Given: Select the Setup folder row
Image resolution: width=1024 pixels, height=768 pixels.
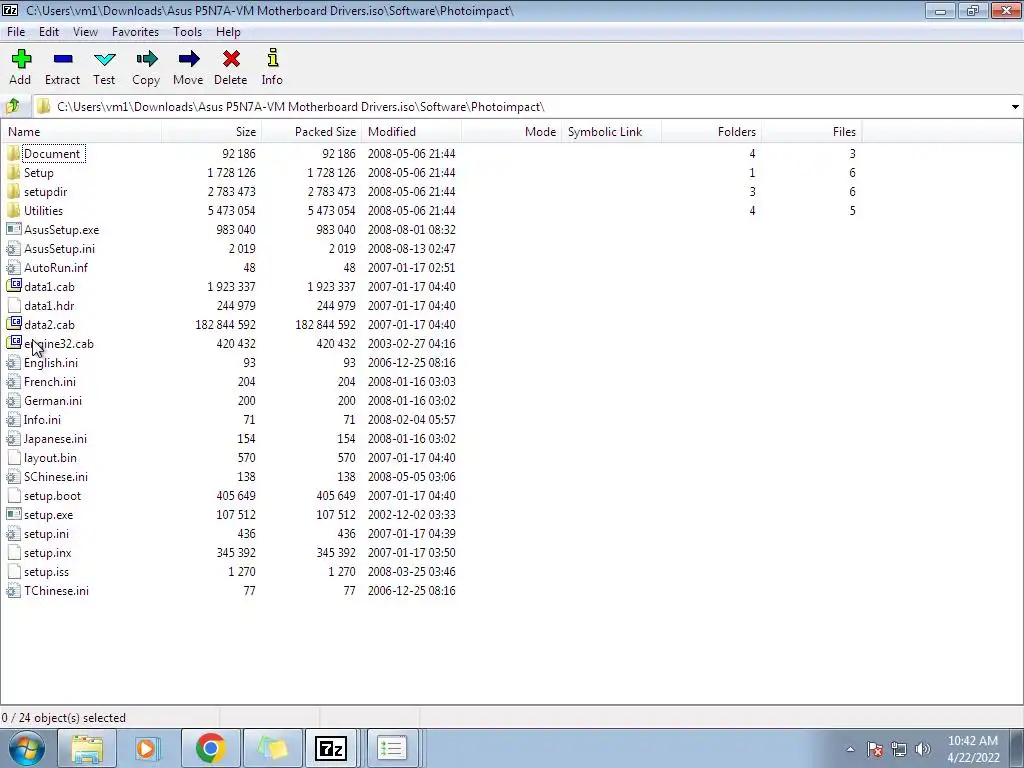Looking at the screenshot, I should coord(431,172).
